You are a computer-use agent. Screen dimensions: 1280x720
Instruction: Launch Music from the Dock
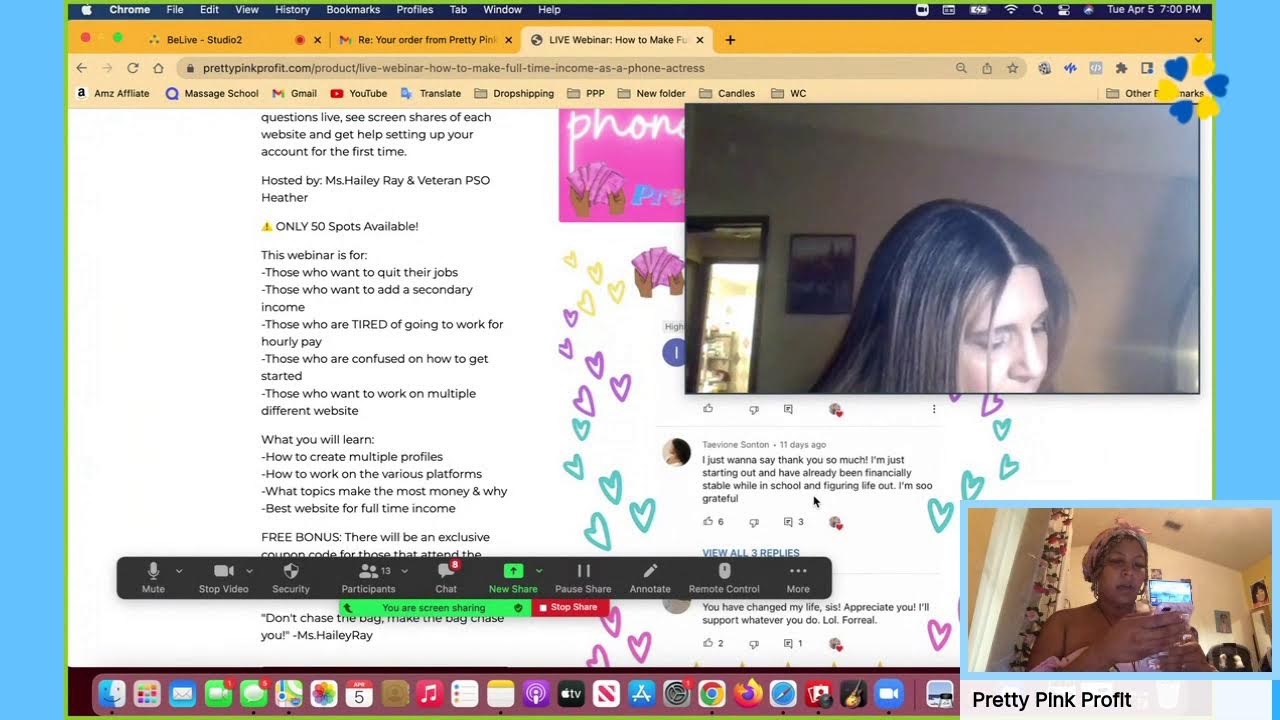click(x=429, y=693)
